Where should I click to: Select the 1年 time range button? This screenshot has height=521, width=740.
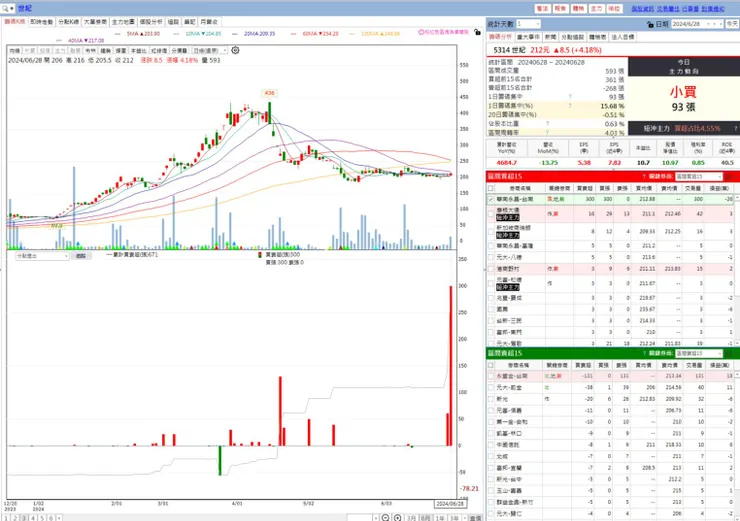(440, 518)
